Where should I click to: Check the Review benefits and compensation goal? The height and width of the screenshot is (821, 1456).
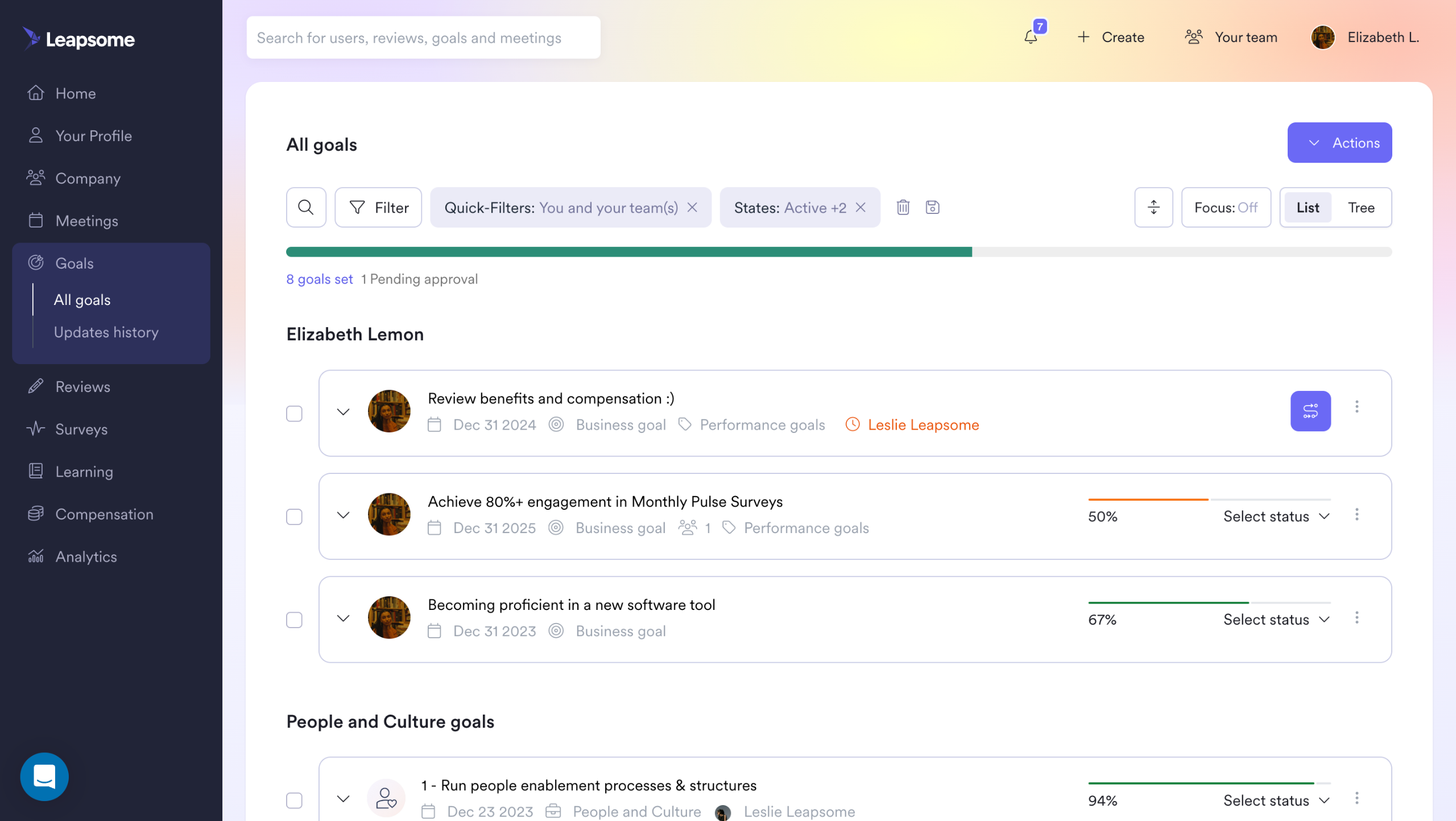pos(294,414)
